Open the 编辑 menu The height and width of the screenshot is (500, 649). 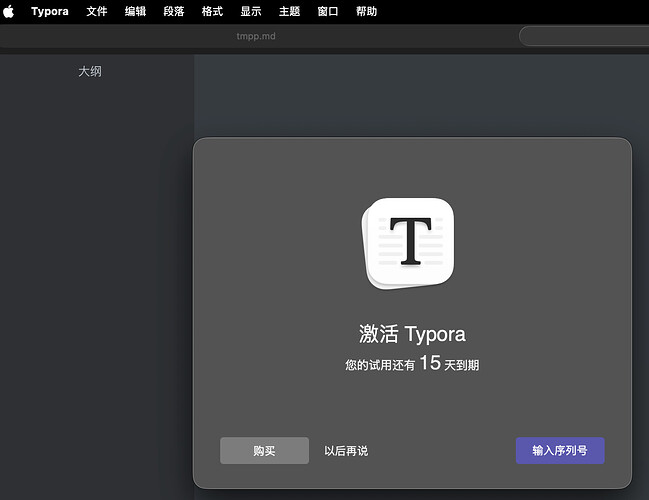pyautogui.click(x=135, y=11)
